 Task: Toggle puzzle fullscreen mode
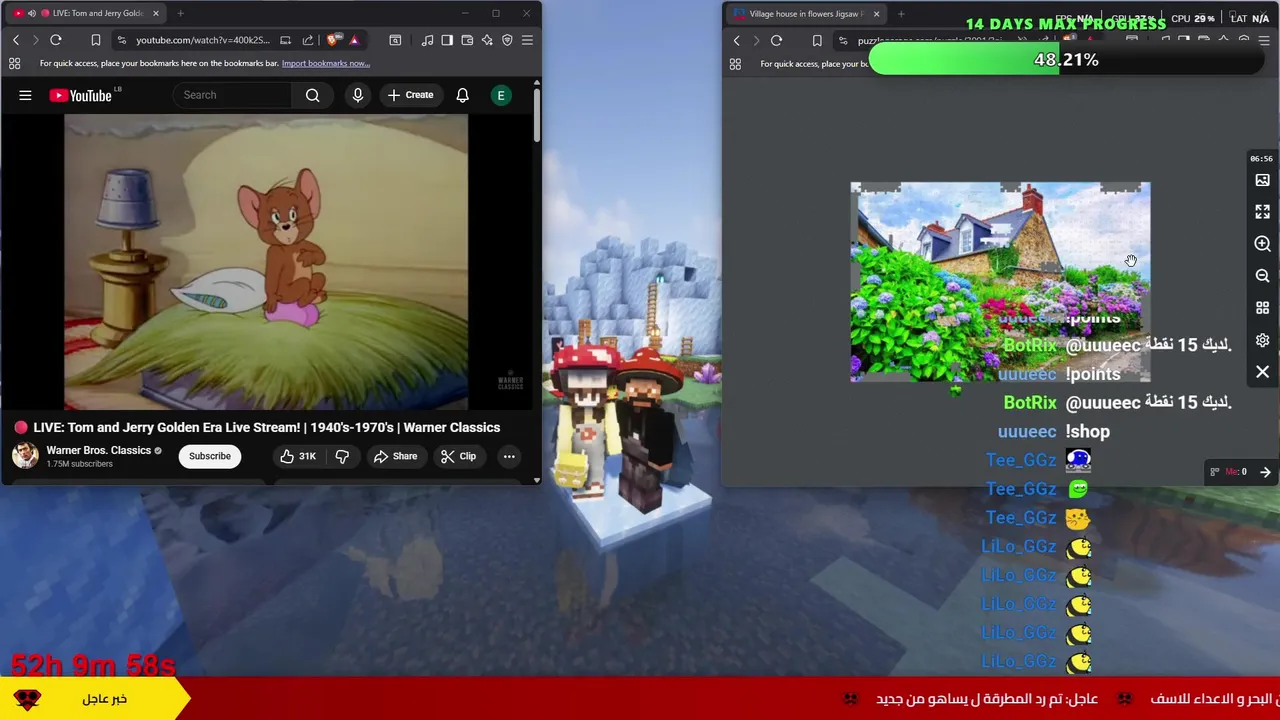[x=1262, y=212]
